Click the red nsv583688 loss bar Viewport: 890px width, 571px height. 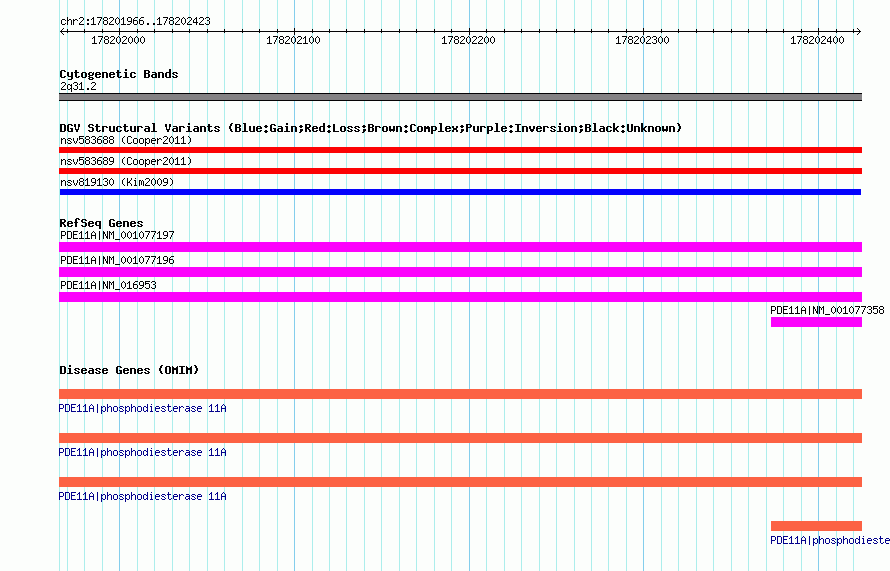pos(460,150)
